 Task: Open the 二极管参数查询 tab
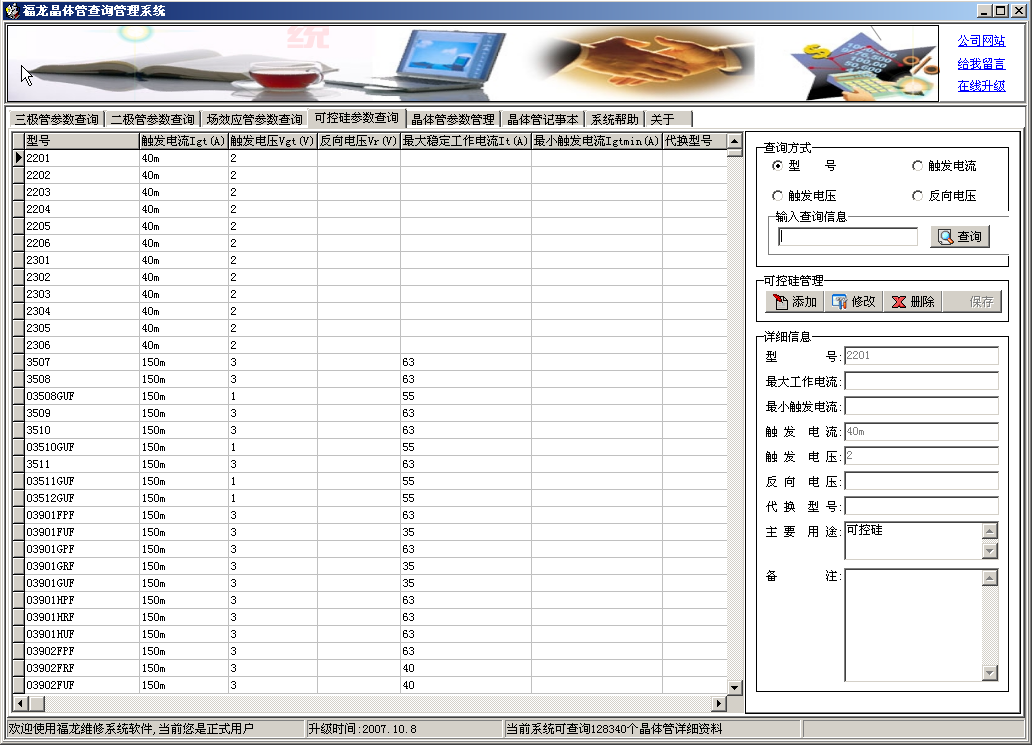tap(153, 119)
